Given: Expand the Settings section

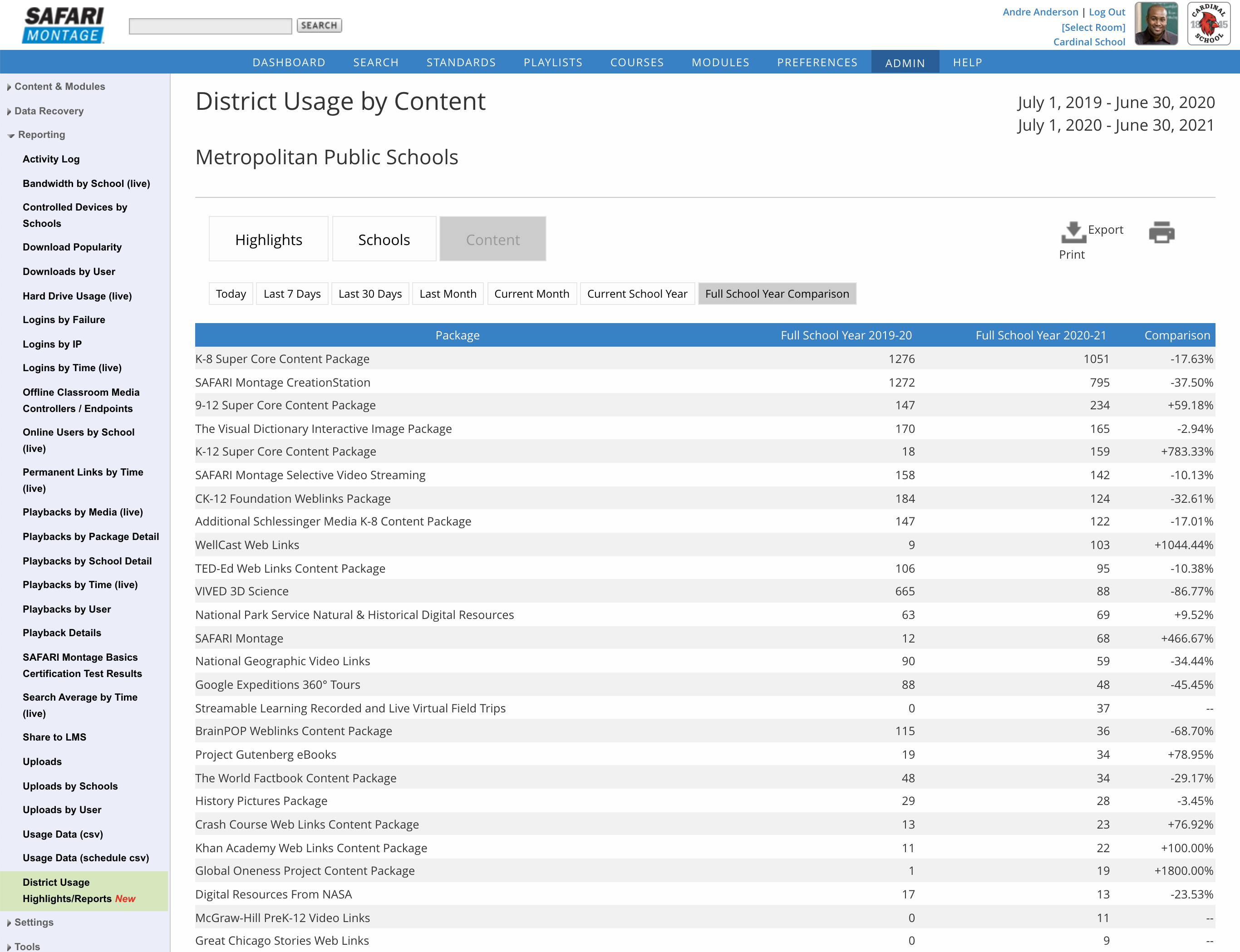Looking at the screenshot, I should [x=34, y=922].
